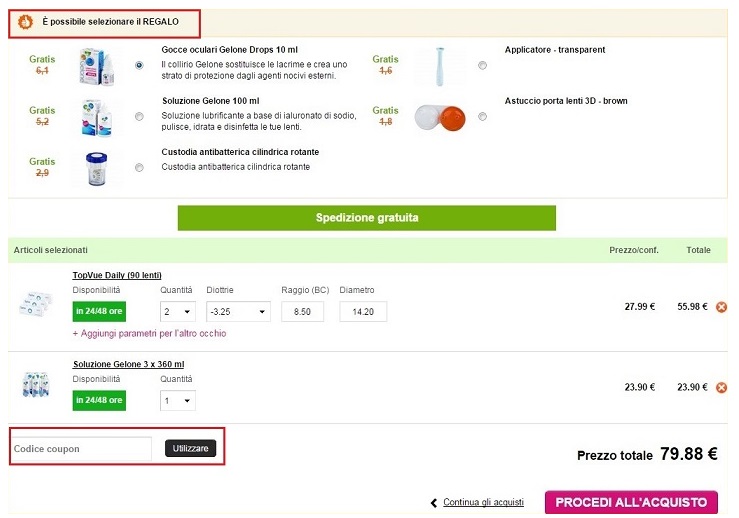The width and height of the screenshot is (739, 518).
Task: Click availability badge for Soluzione Gelone 3 x 360
Action: coord(99,401)
